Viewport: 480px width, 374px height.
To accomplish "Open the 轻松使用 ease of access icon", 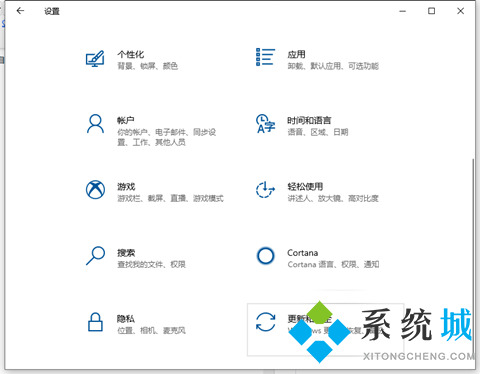I will (x=265, y=189).
